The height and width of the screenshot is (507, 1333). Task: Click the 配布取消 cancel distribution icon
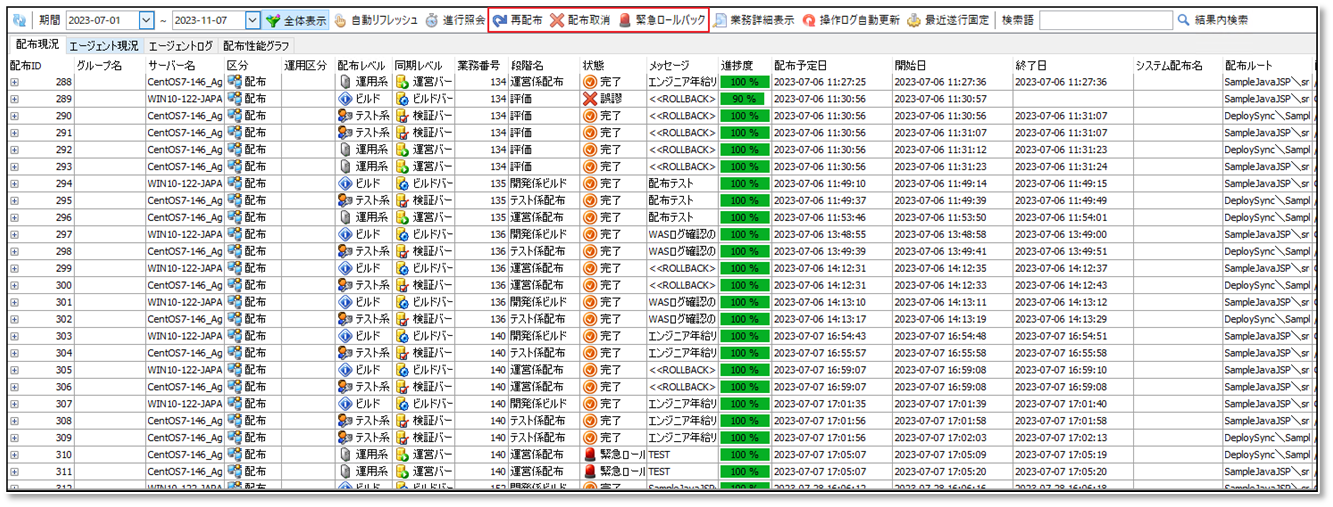click(x=557, y=20)
